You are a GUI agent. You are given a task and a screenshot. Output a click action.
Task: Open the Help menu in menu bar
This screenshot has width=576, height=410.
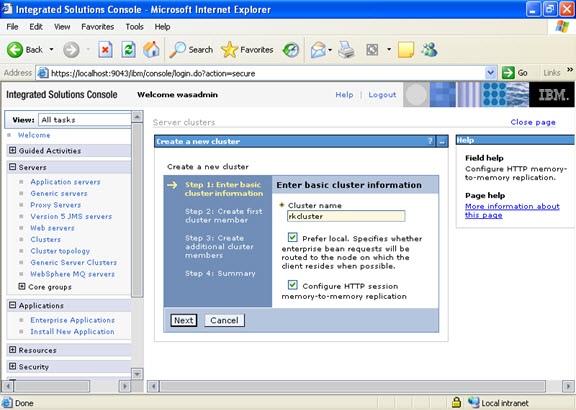coord(162,27)
